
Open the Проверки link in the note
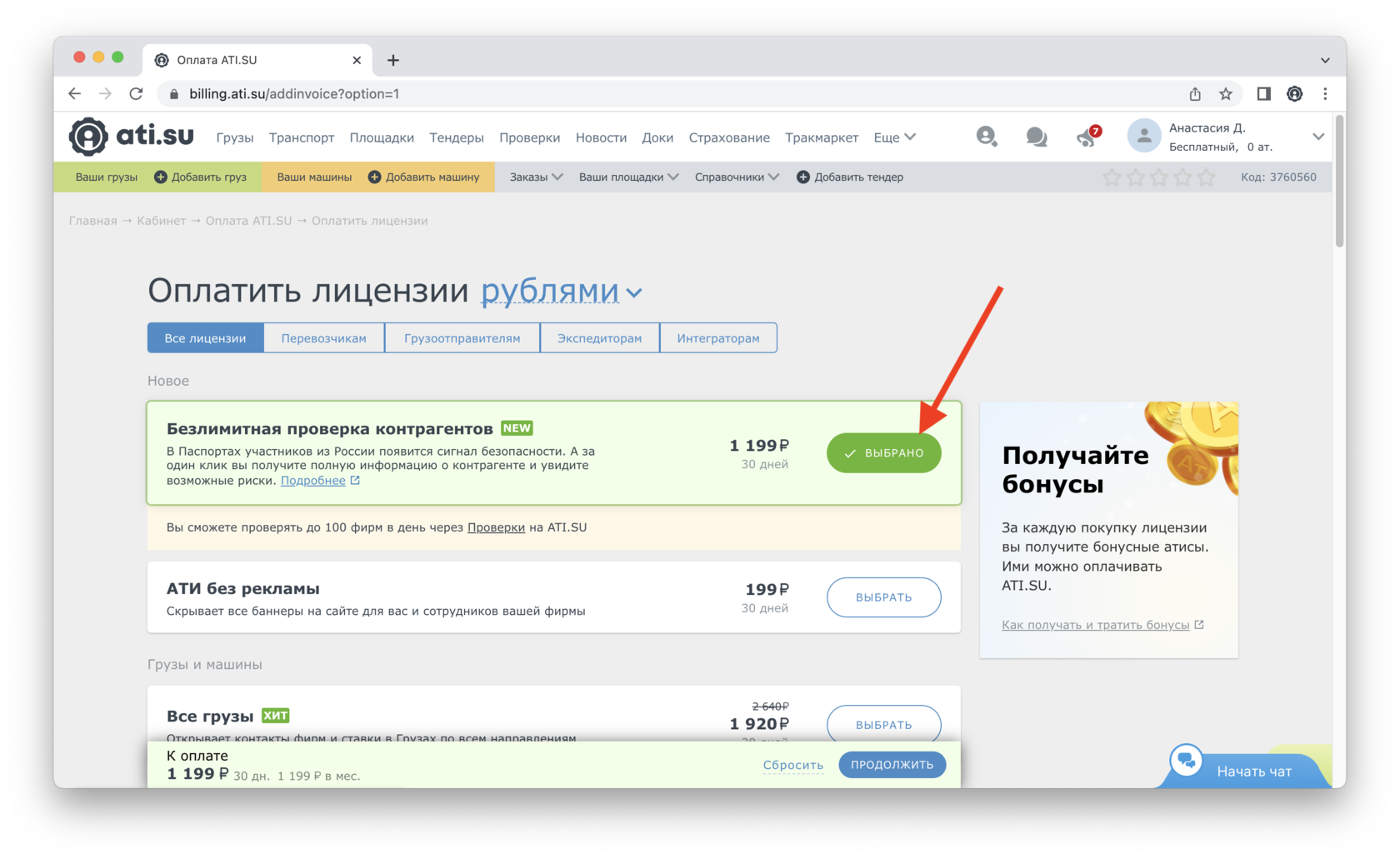(496, 527)
